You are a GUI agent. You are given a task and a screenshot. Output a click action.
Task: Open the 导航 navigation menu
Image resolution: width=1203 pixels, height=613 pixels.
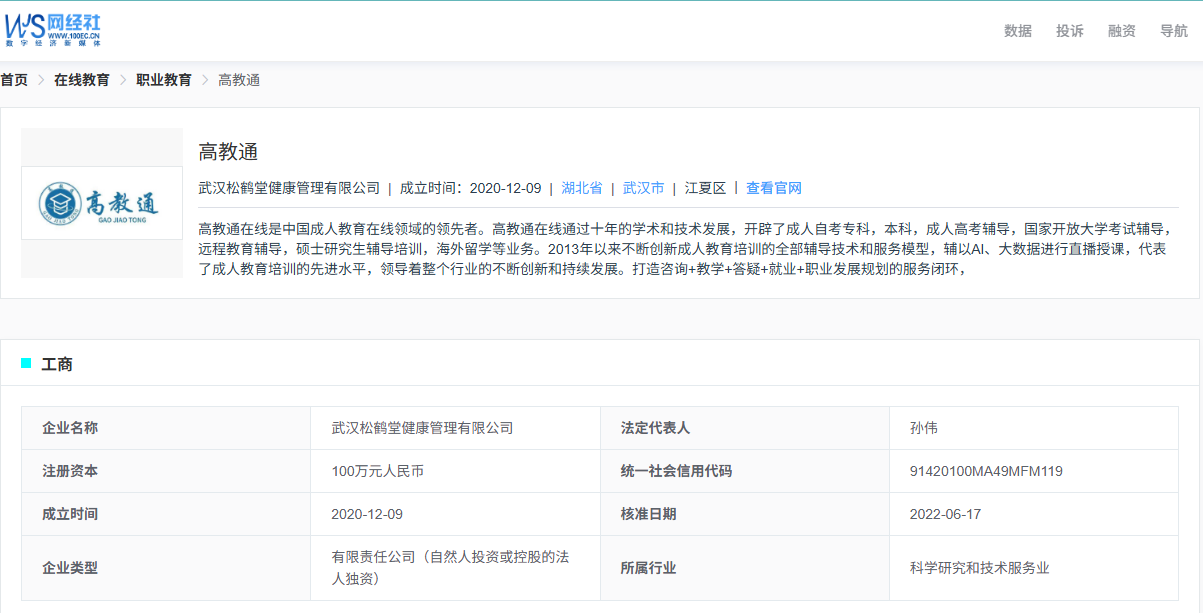(x=1174, y=31)
